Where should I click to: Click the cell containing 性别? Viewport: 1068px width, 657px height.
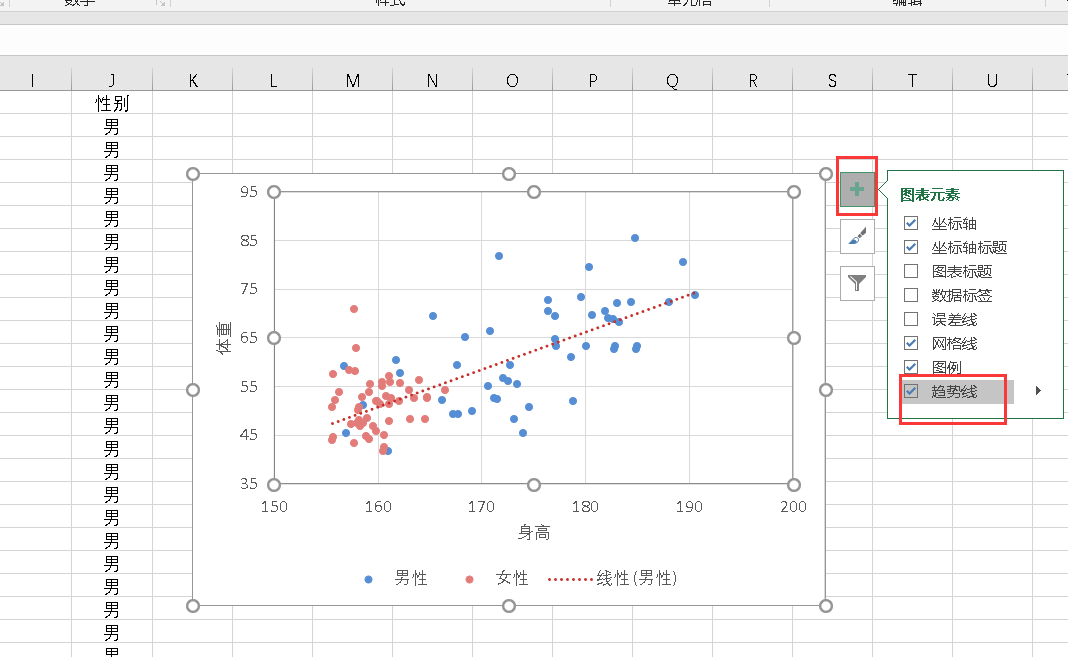click(x=113, y=103)
